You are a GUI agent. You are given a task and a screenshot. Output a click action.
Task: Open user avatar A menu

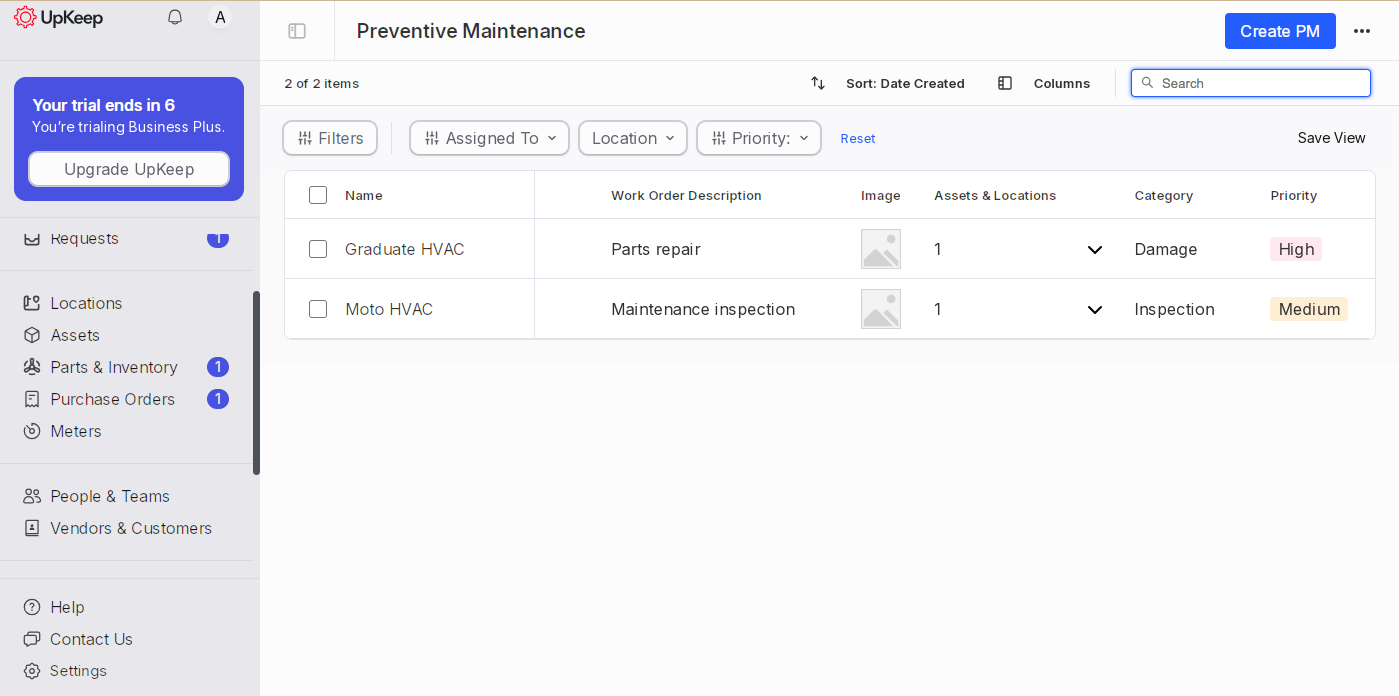coord(220,17)
